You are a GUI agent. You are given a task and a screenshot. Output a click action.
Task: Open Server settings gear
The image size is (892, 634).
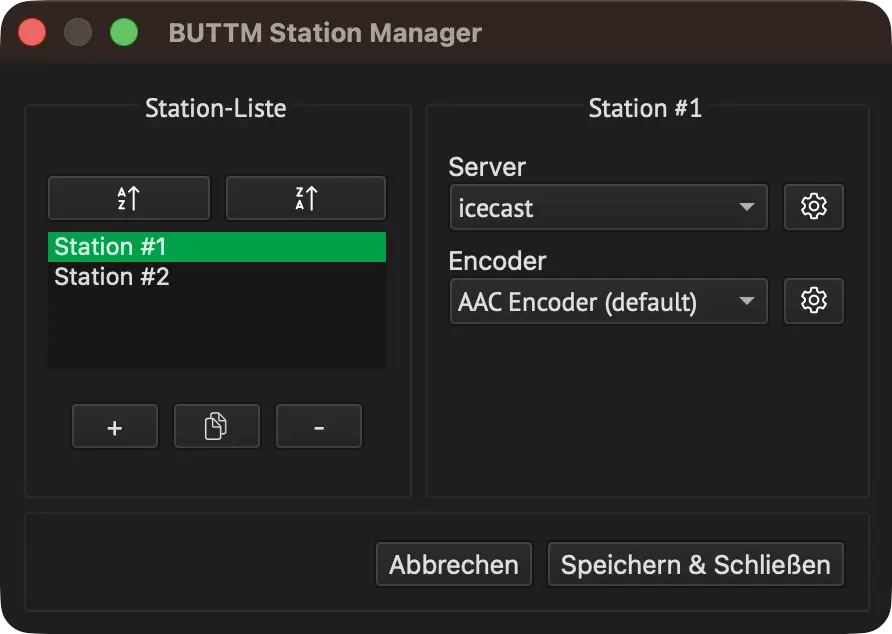[813, 207]
